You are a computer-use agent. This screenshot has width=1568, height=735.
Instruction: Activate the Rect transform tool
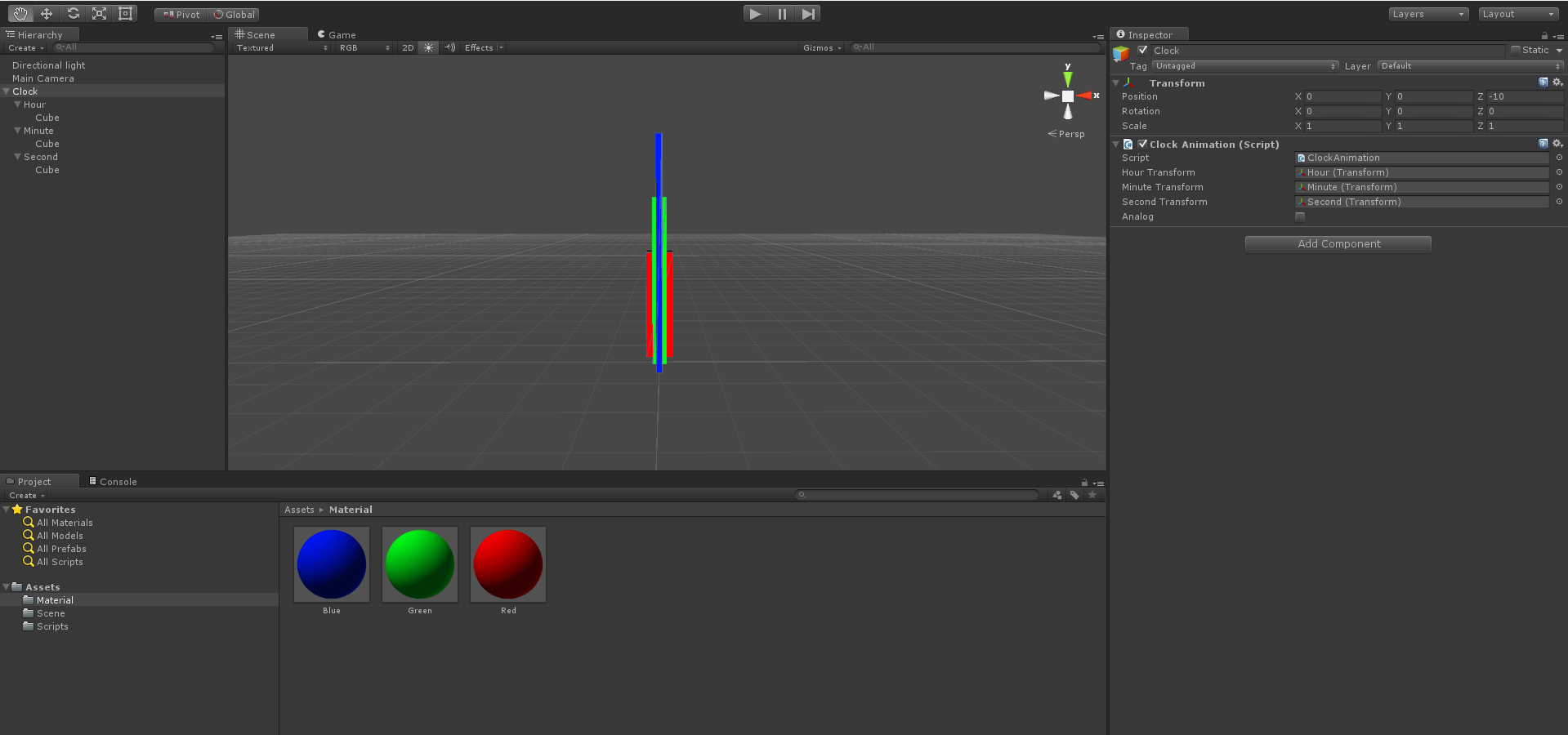125,13
